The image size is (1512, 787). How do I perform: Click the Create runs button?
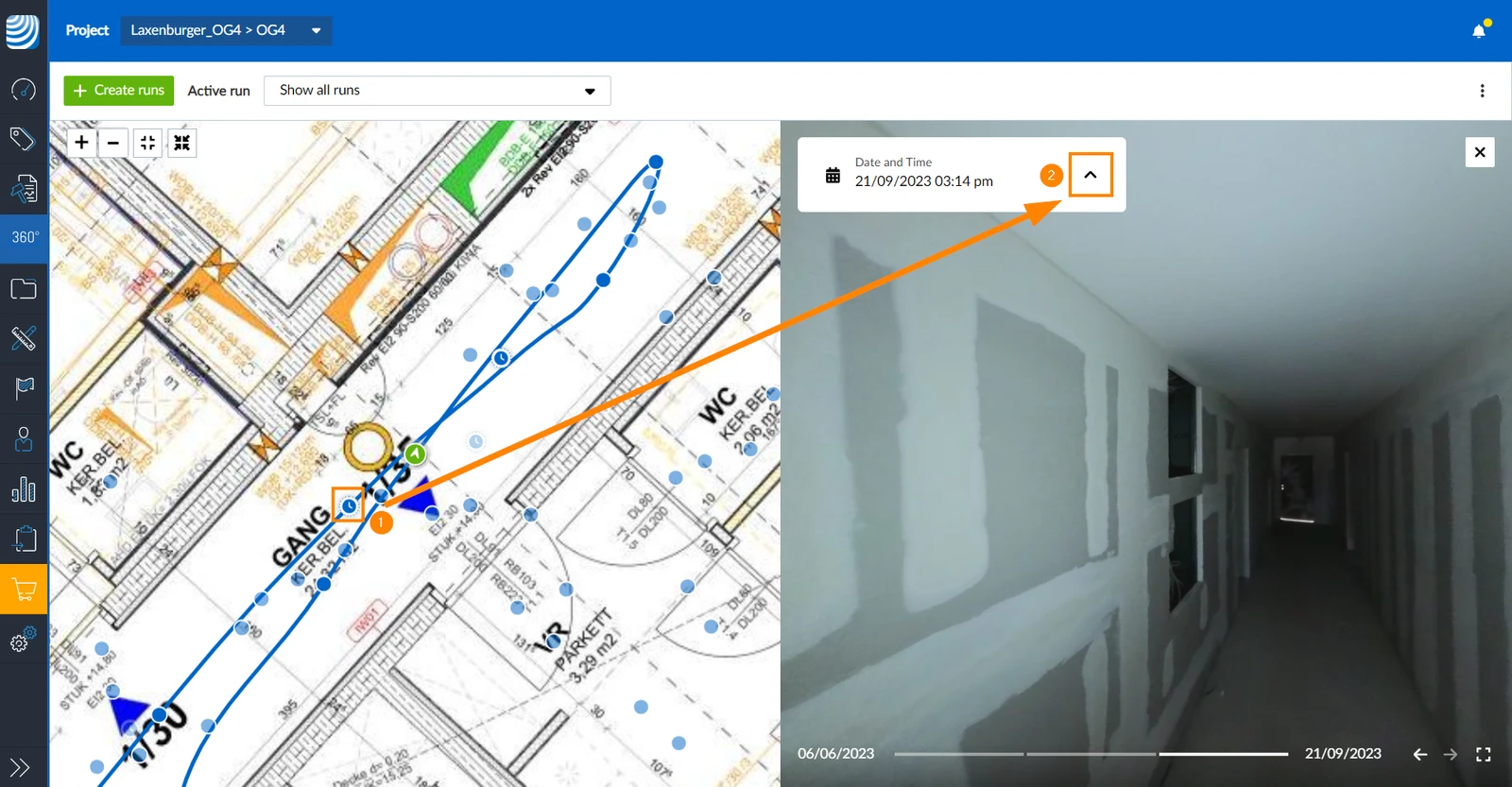(119, 91)
